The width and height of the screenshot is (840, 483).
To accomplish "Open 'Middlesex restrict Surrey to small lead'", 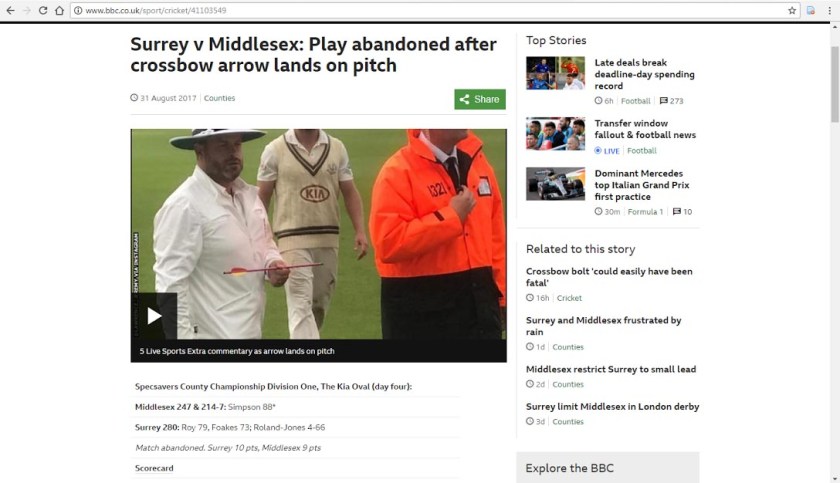I will (x=611, y=369).
